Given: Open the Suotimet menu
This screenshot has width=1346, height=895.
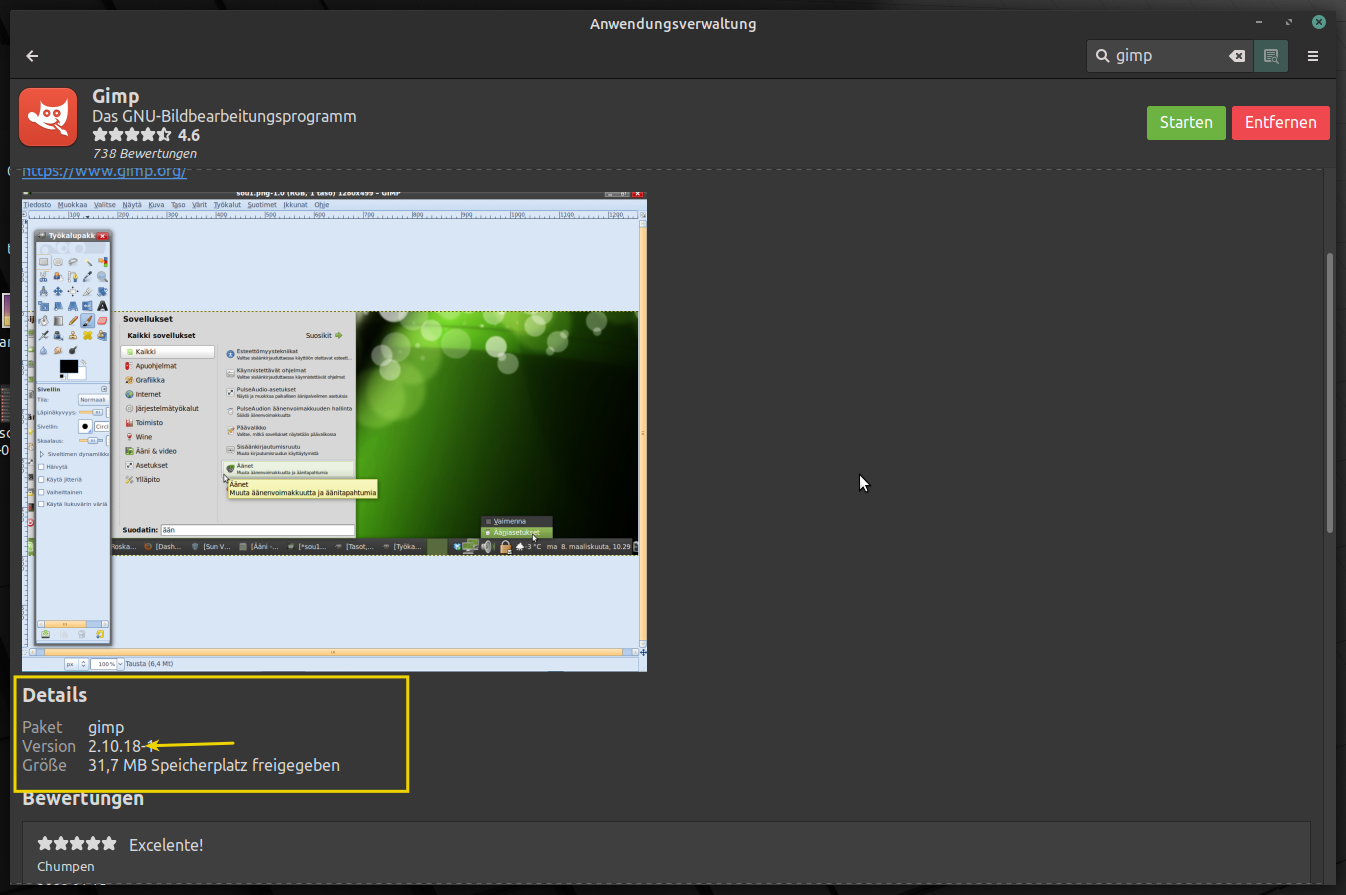Looking at the screenshot, I should 261,204.
